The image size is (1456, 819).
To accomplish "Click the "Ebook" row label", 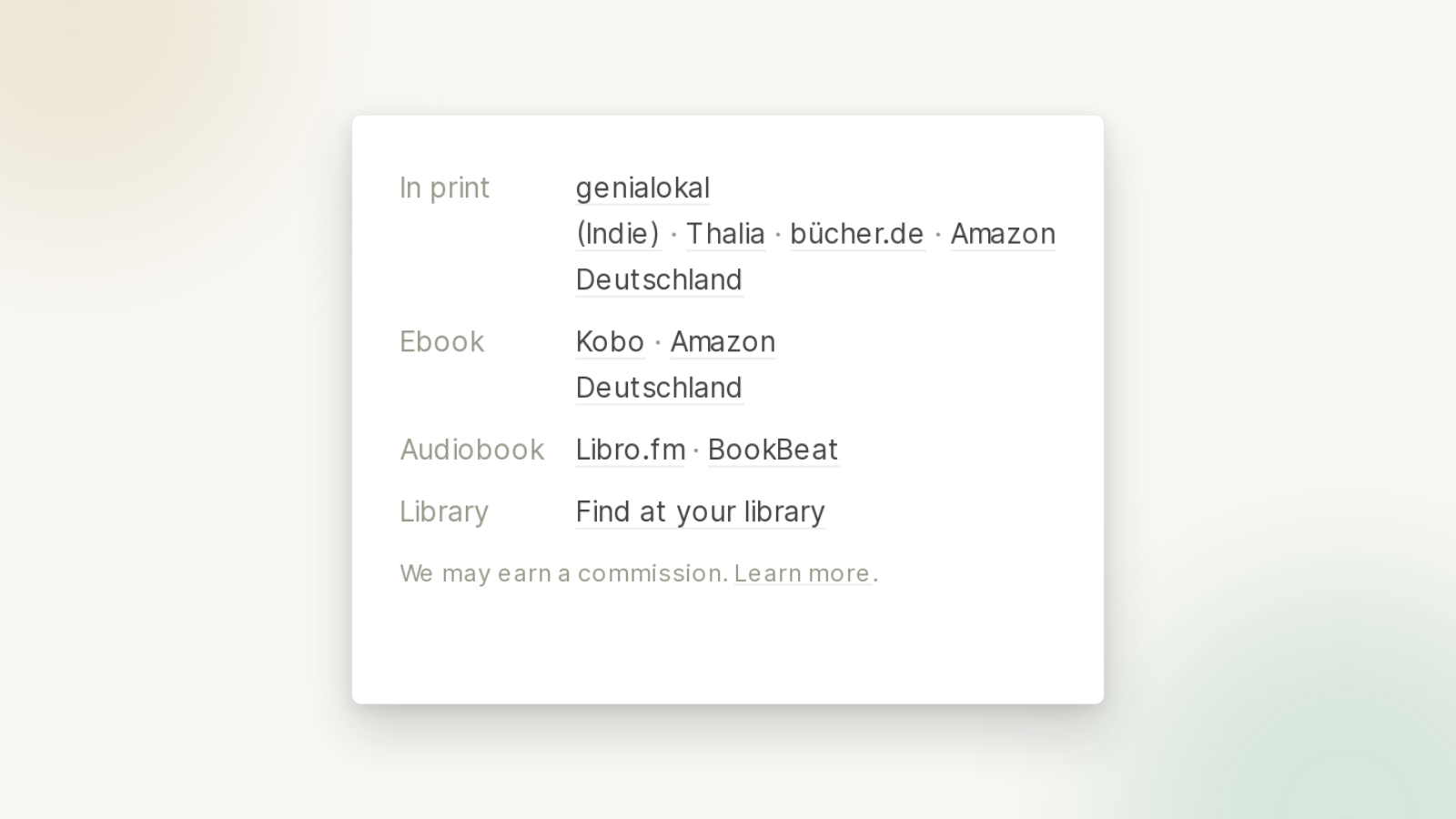I will click(442, 342).
